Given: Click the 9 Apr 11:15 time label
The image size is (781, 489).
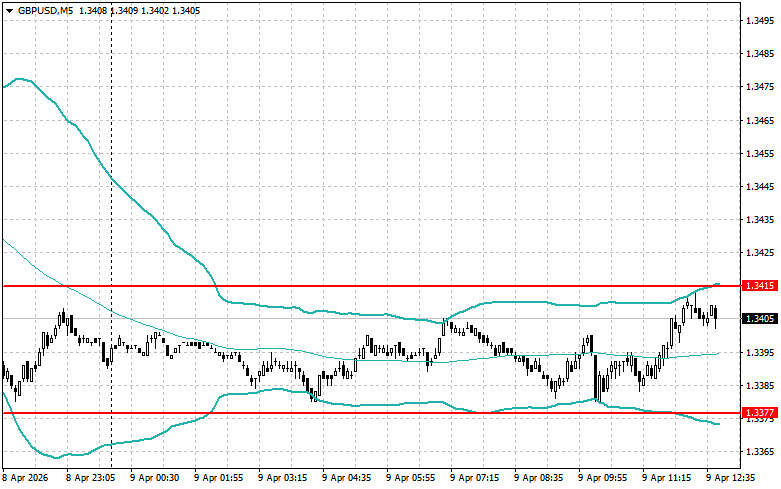Looking at the screenshot, I should point(666,478).
